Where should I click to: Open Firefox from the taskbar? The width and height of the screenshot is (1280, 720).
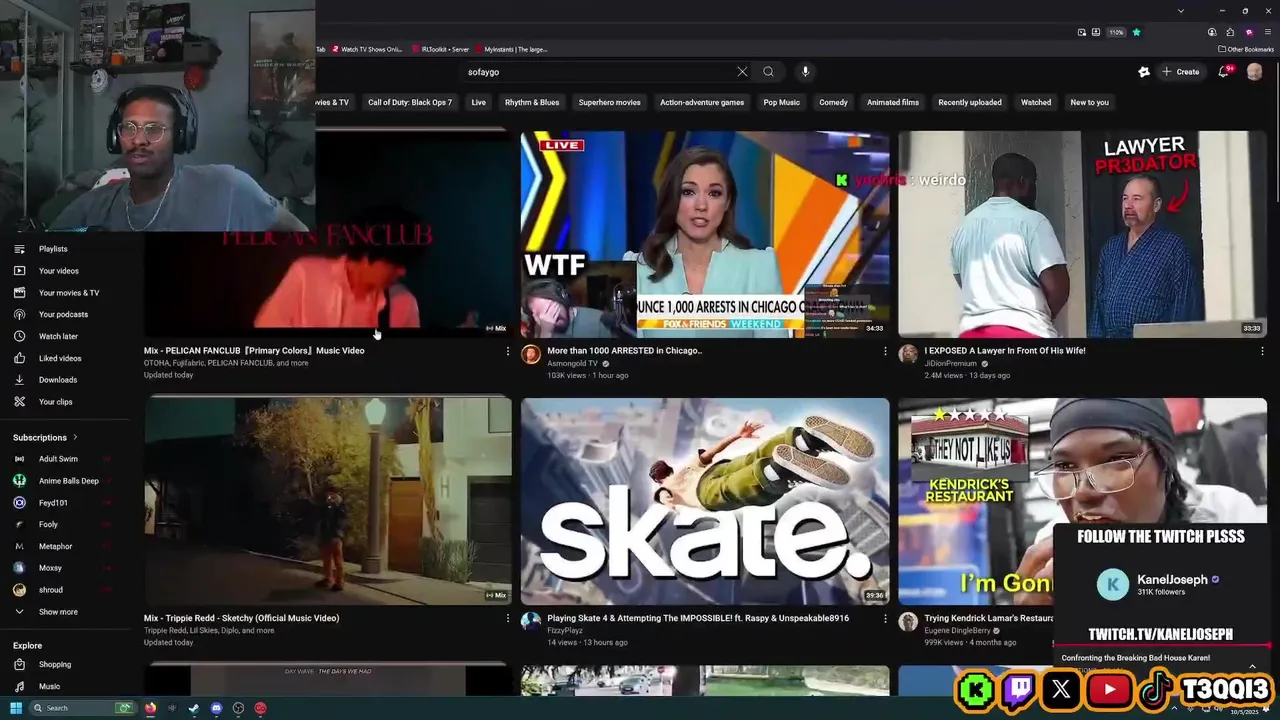click(151, 708)
